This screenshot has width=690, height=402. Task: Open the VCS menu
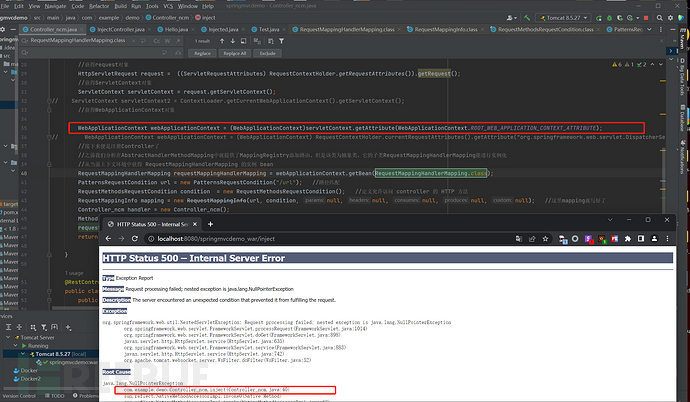click(168, 6)
